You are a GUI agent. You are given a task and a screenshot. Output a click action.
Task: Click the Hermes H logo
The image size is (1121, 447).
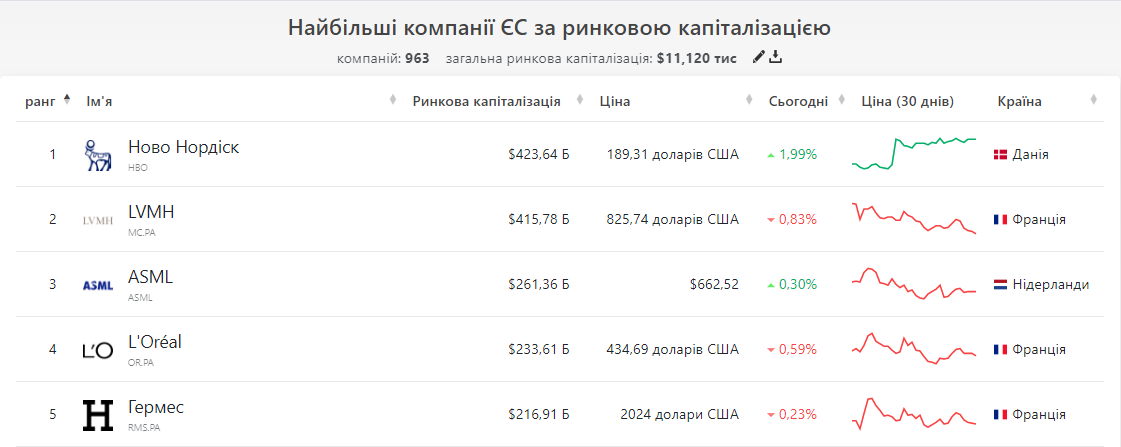click(98, 416)
